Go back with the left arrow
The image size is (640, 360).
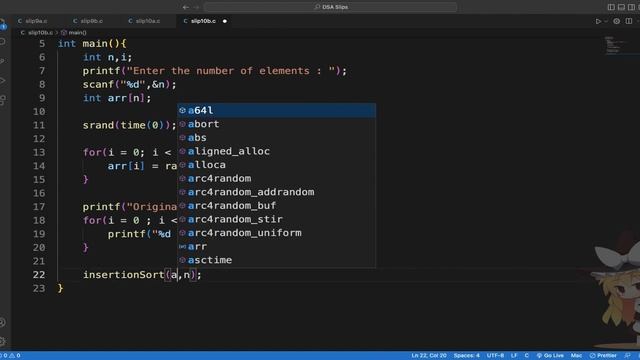click(x=186, y=7)
